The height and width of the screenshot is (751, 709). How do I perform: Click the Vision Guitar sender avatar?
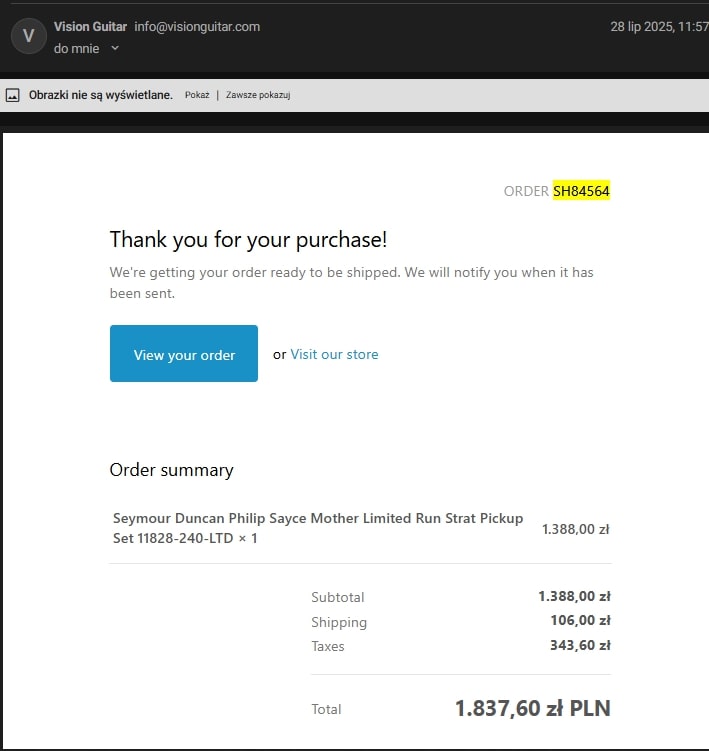[x=28, y=36]
